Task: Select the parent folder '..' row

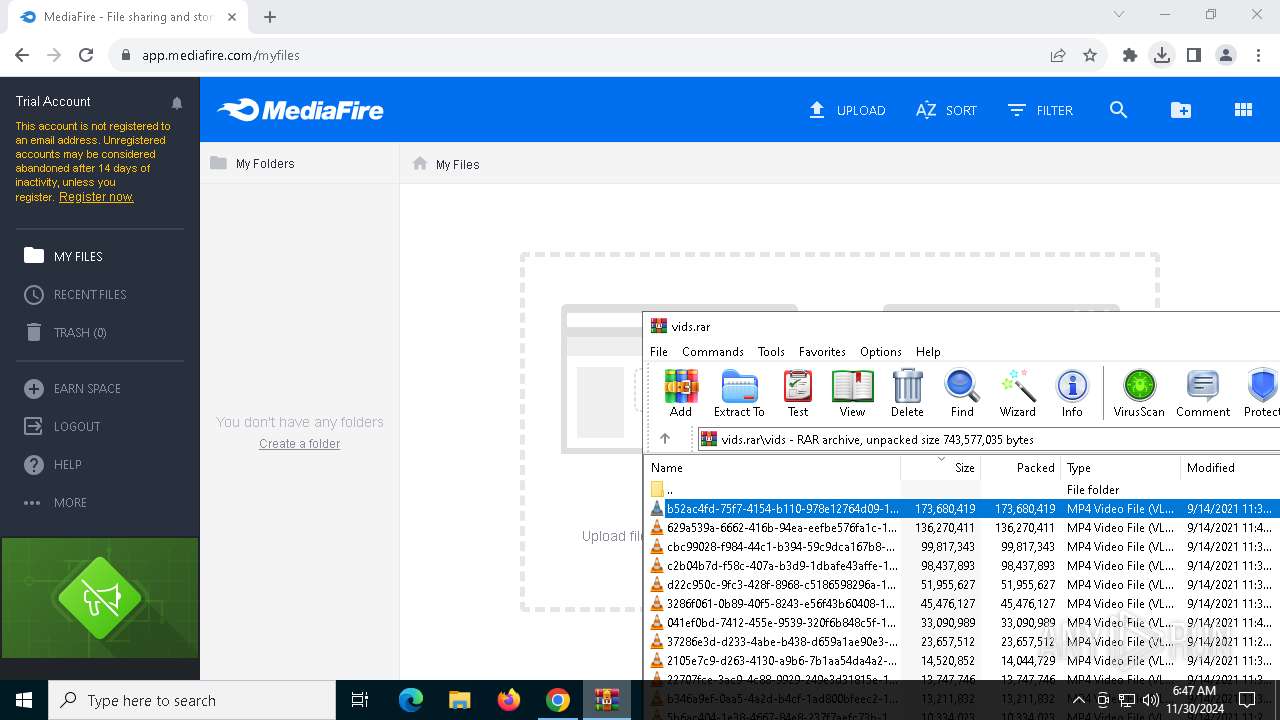Action: click(x=962, y=490)
